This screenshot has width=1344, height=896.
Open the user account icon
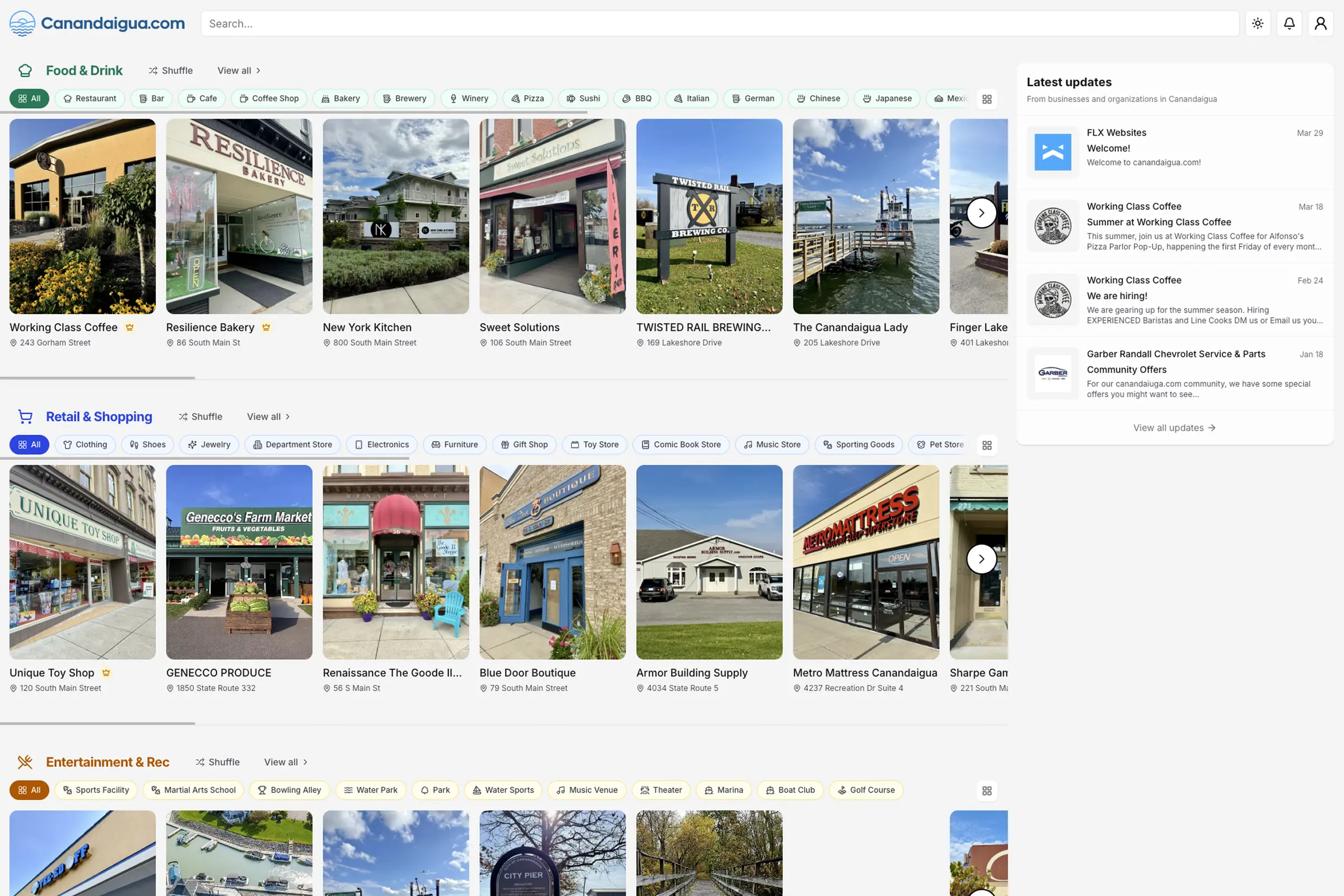pos(1320,24)
